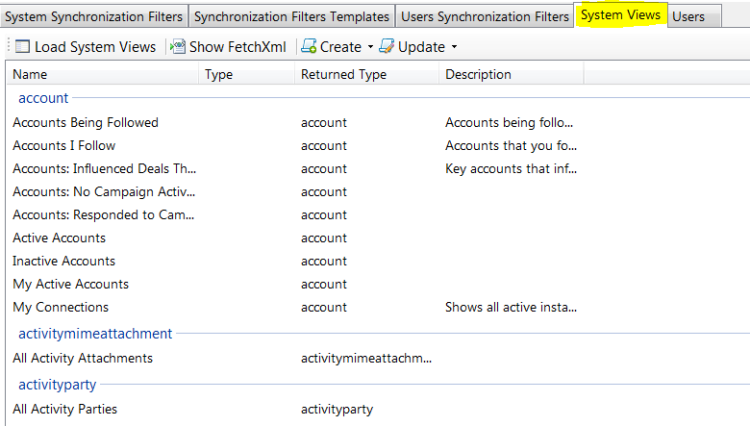Click Show FetchXml button label
Image resolution: width=750 pixels, height=426 pixels.
tap(238, 47)
